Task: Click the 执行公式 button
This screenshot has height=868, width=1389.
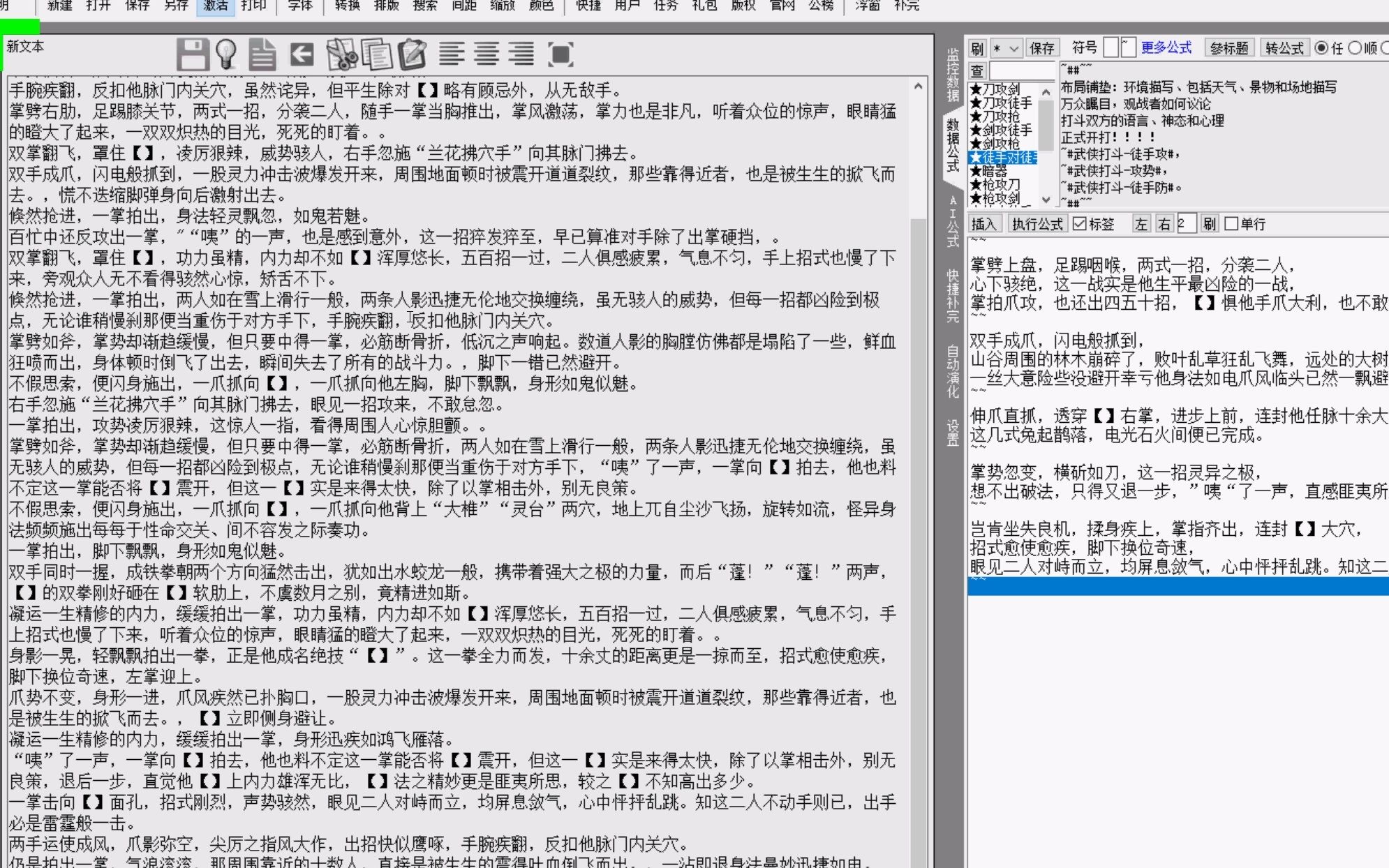Action: pyautogui.click(x=1037, y=224)
